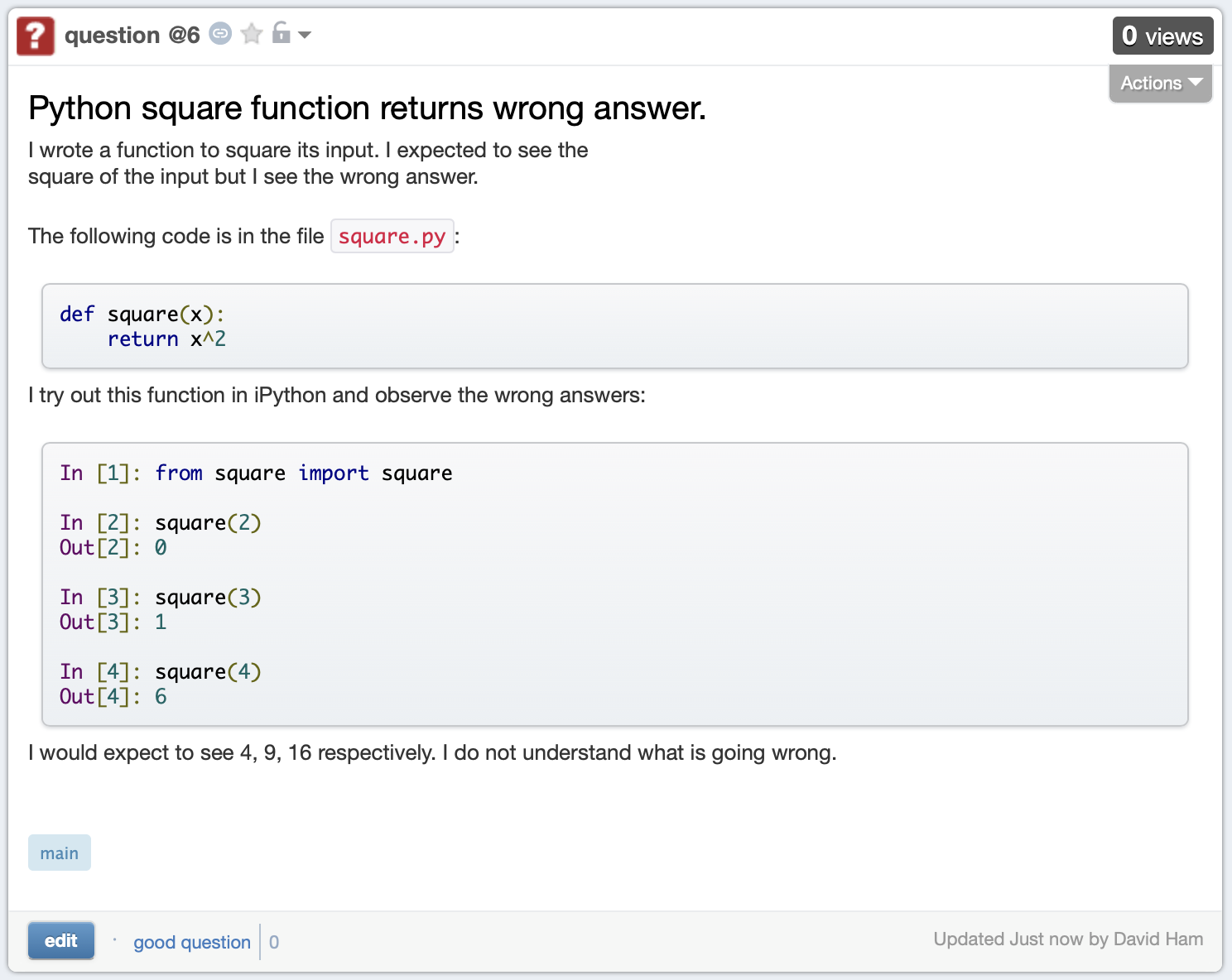Click the 'return x^2' code line
Image resolution: width=1232 pixels, height=980 pixels.
pyautogui.click(x=166, y=339)
